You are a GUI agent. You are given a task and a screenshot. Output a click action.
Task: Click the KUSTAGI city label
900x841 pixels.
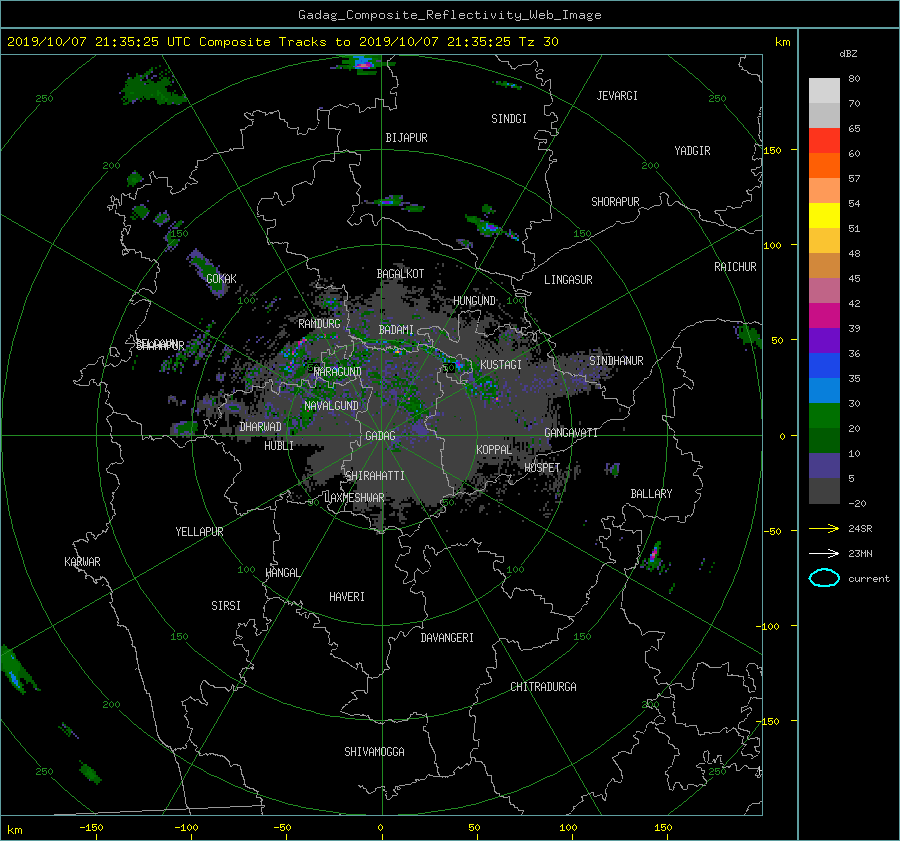501,365
